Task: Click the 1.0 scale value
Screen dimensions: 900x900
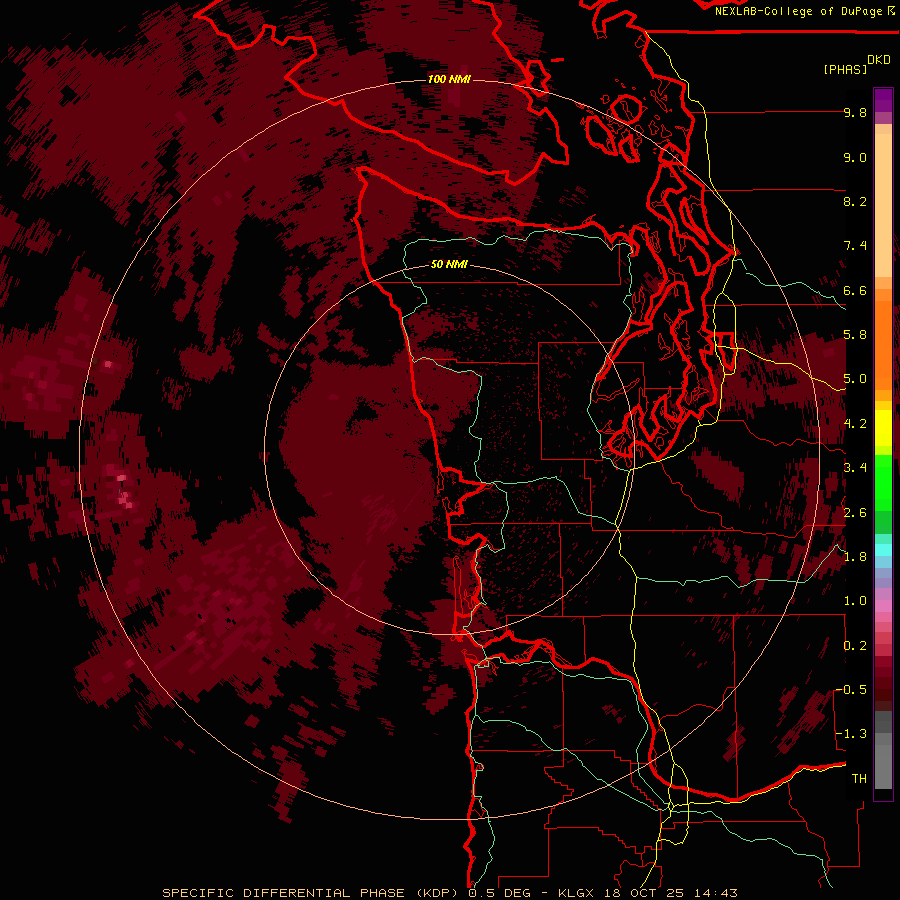Action: click(855, 601)
